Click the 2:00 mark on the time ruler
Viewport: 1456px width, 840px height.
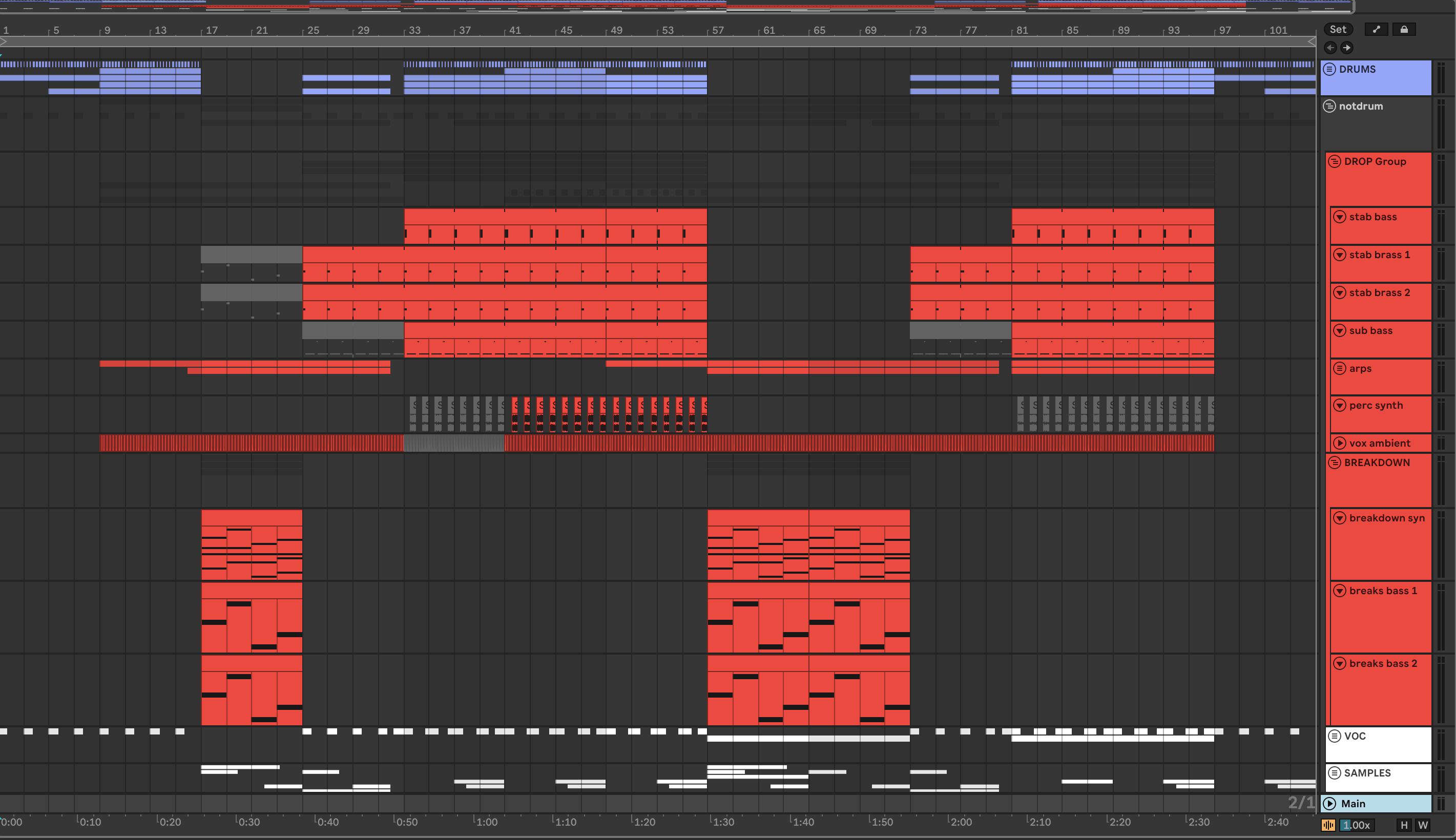tap(960, 822)
